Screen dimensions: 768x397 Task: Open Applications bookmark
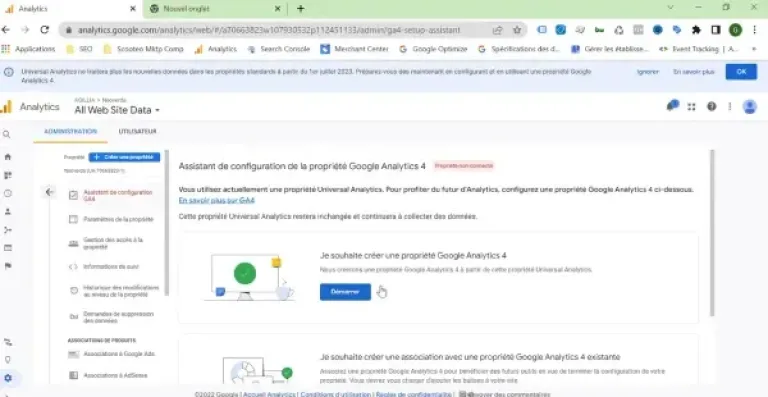(x=28, y=49)
